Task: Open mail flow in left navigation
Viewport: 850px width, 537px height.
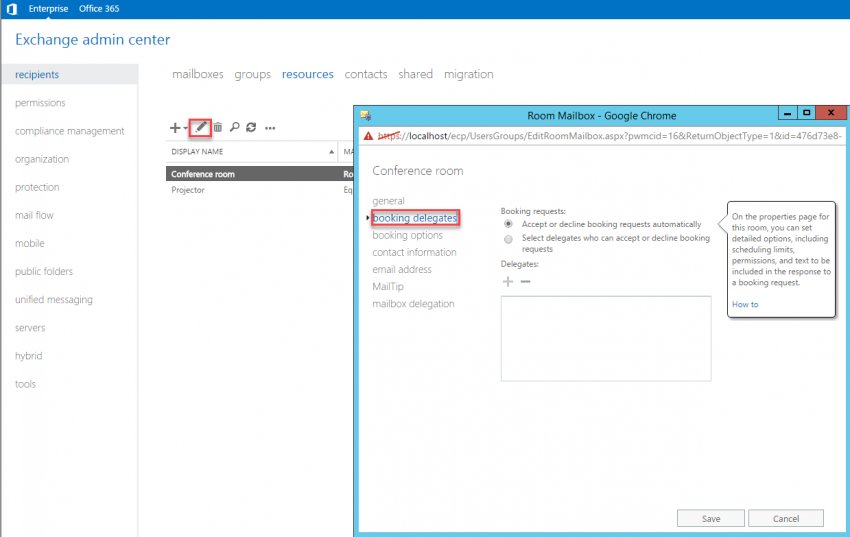Action: point(34,215)
